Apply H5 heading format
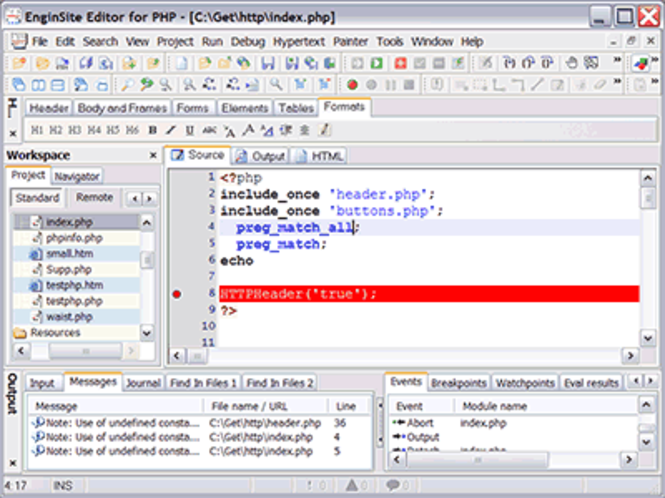The image size is (665, 498). (113, 130)
